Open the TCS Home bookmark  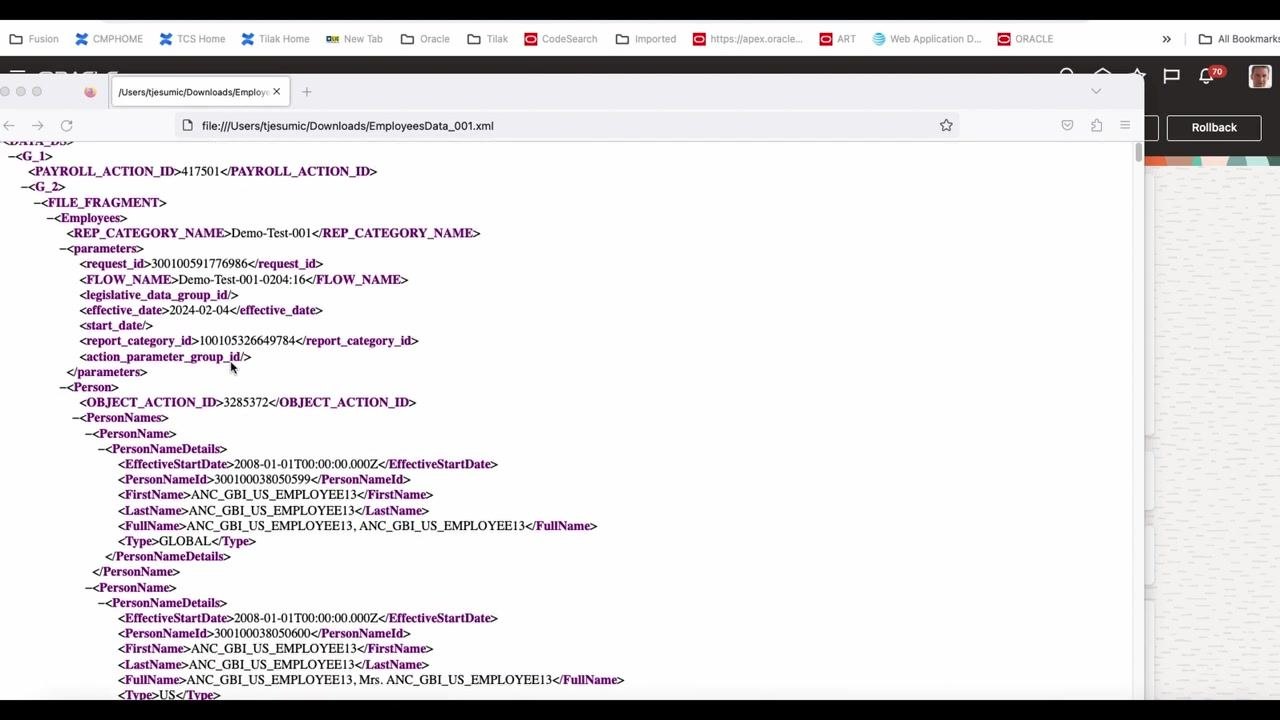click(x=192, y=39)
